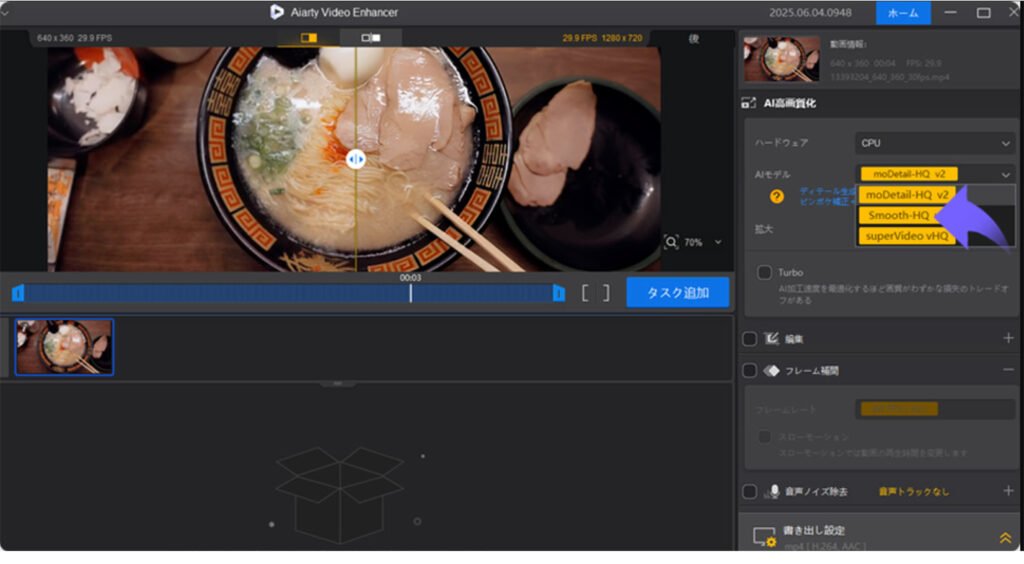The height and width of the screenshot is (564, 1024).
Task: Switch to side-by-side compare view icon
Action: 371,38
